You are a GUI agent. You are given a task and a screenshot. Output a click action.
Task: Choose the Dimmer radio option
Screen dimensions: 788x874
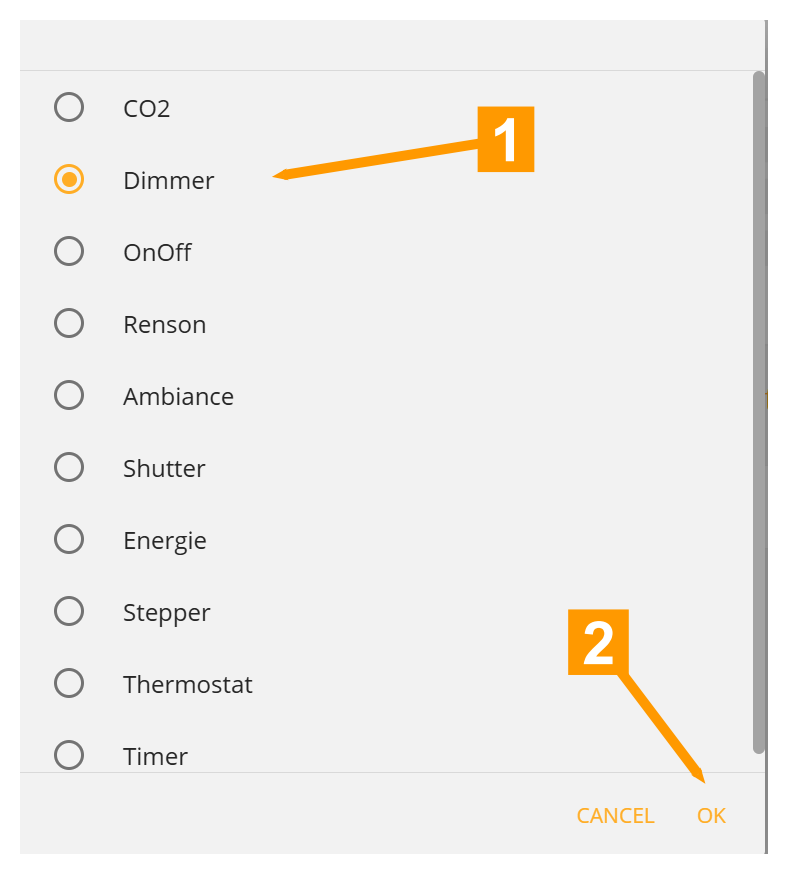(x=69, y=179)
